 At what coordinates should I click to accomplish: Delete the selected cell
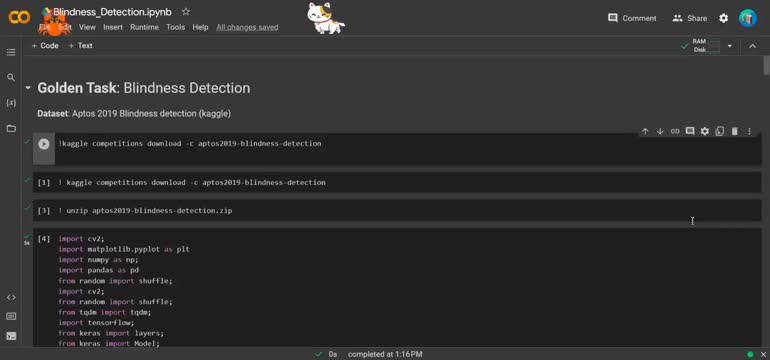[735, 131]
